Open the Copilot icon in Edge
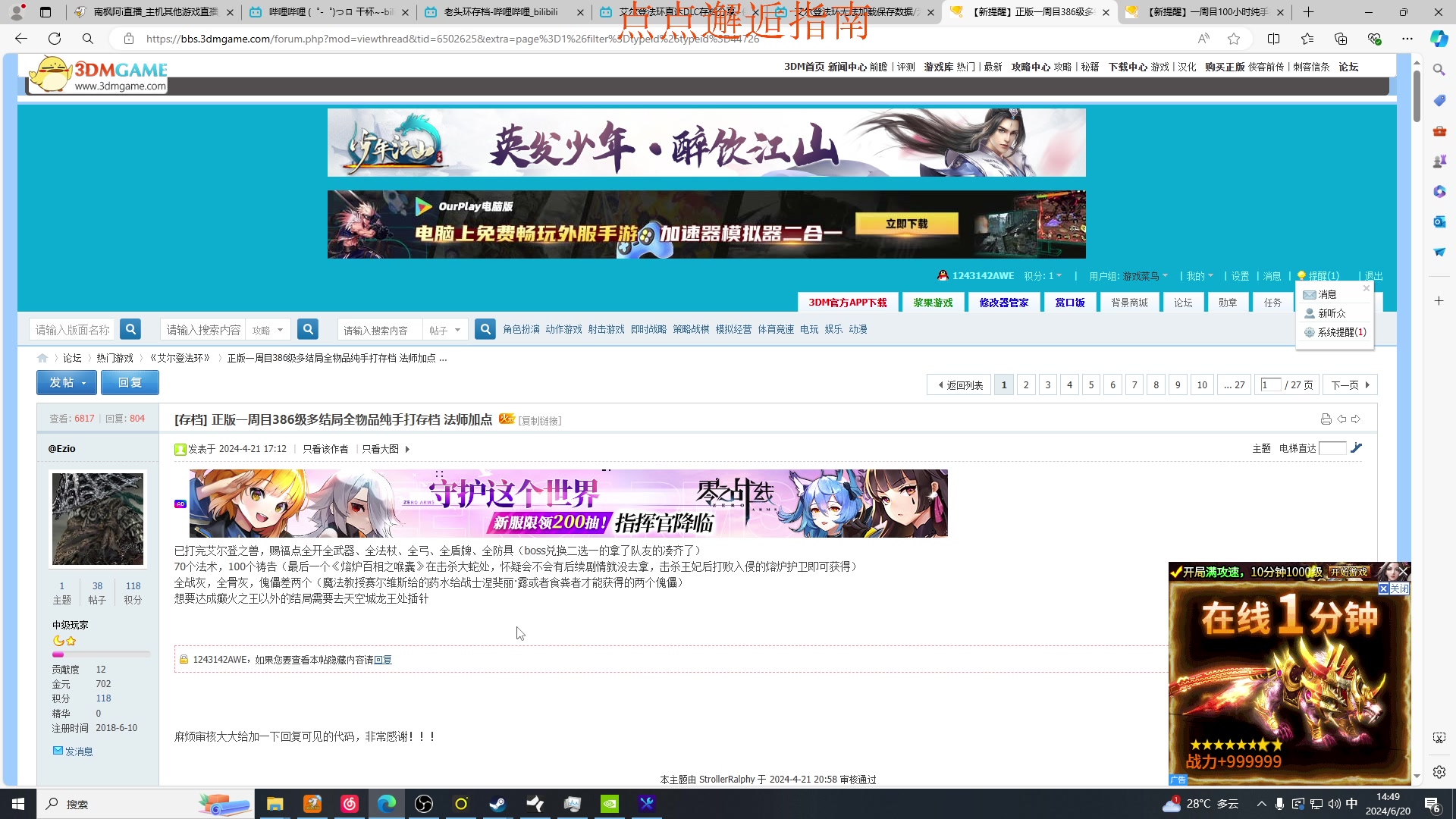This screenshot has width=1456, height=819. [1439, 39]
